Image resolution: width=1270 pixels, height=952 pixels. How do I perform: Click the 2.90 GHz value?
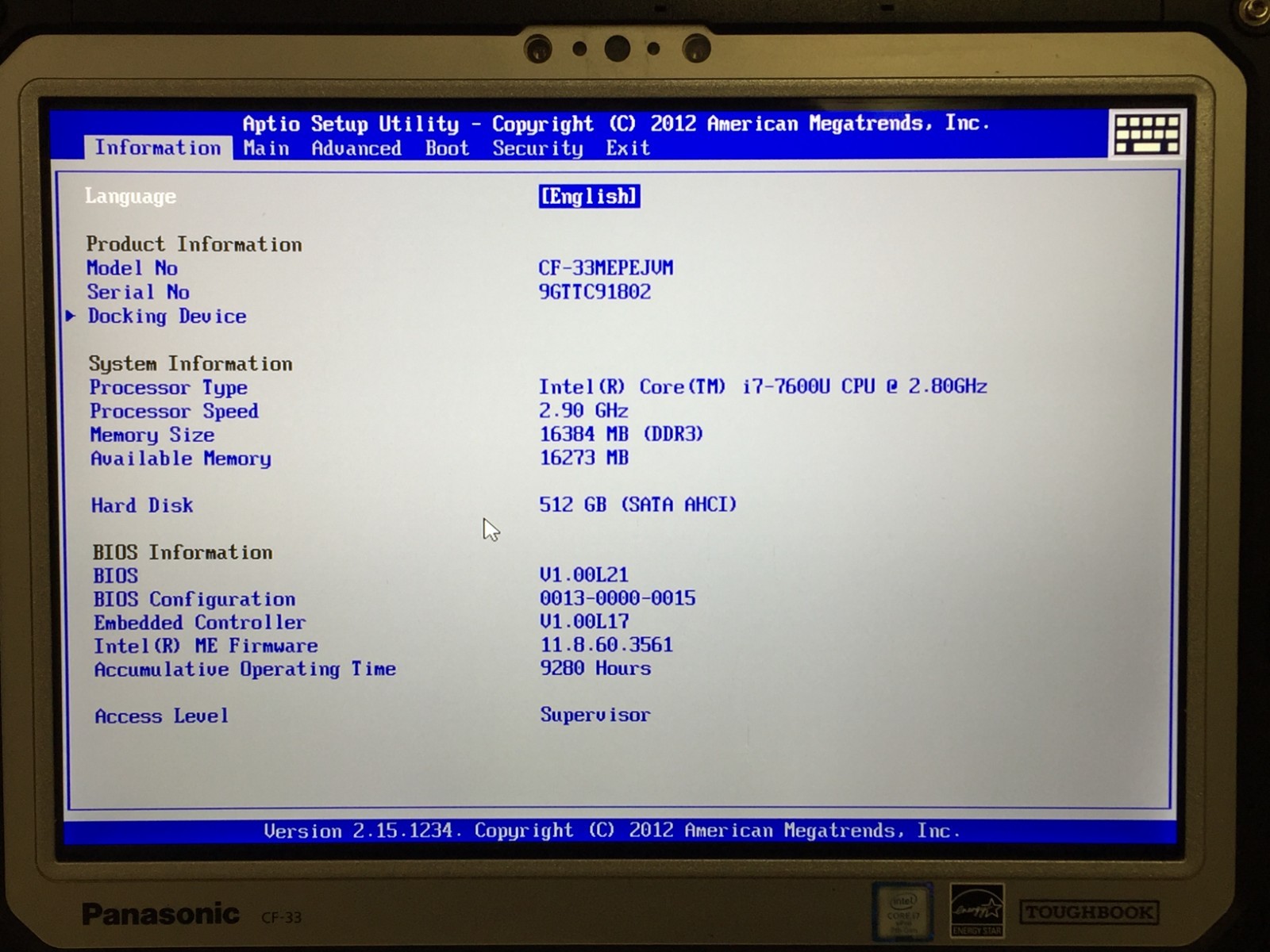[x=583, y=410]
